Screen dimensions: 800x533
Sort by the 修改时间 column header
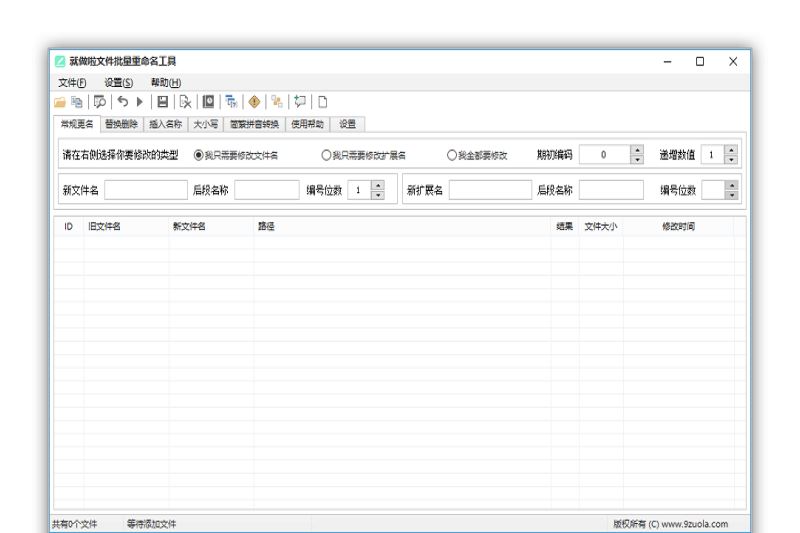point(678,226)
